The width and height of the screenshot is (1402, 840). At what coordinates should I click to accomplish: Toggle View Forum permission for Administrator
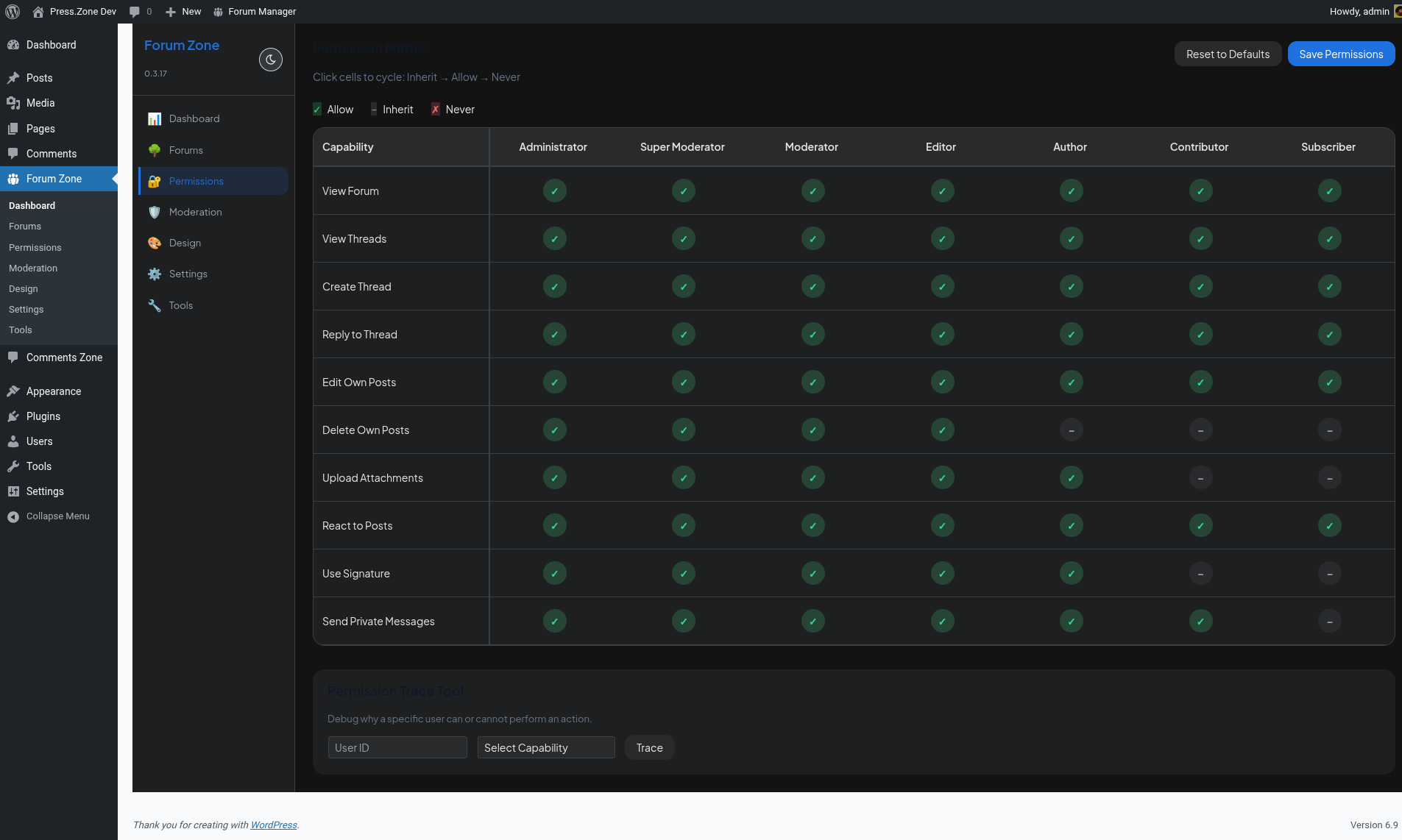[554, 191]
